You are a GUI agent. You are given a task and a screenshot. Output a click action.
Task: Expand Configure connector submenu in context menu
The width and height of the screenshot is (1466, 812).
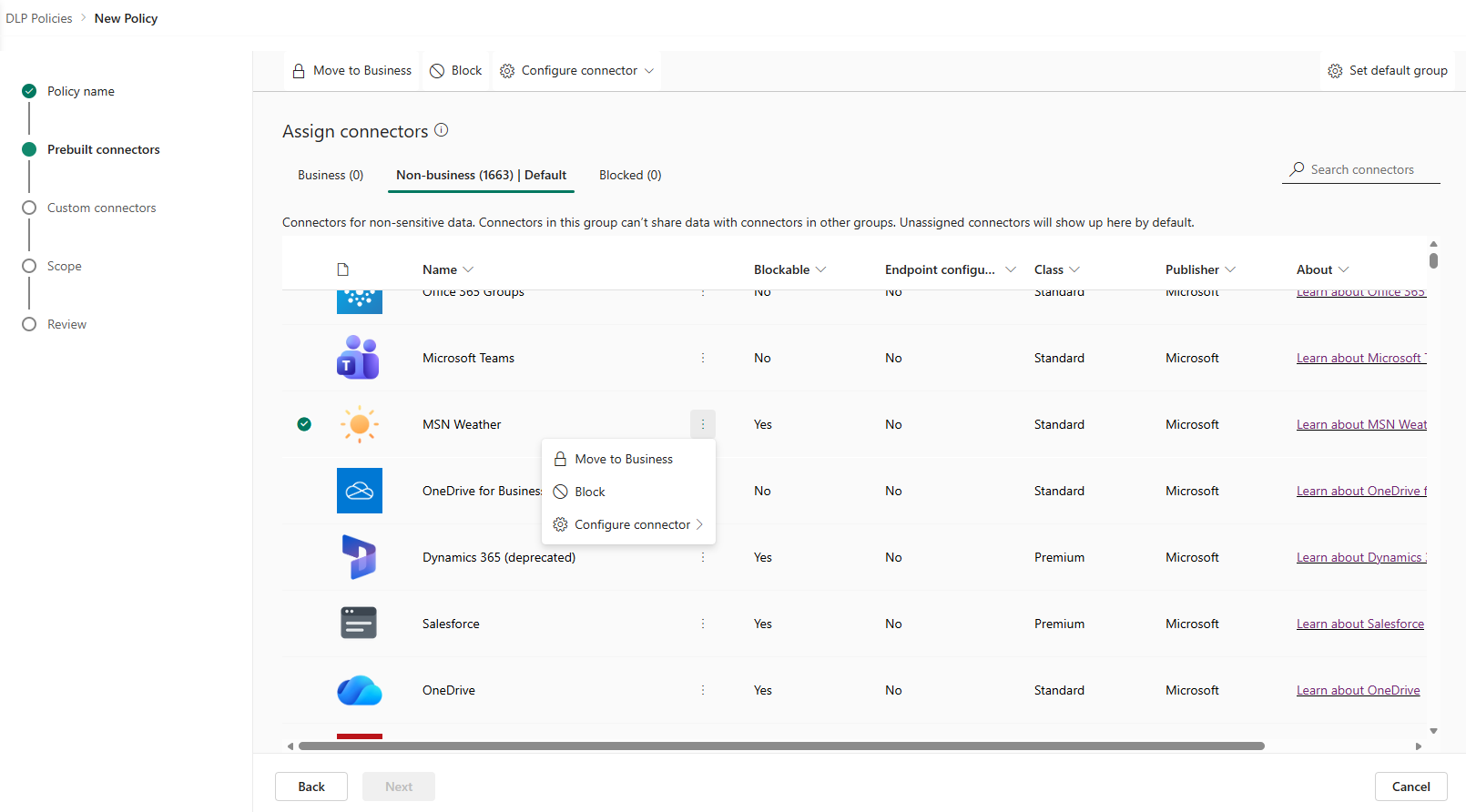click(x=628, y=524)
